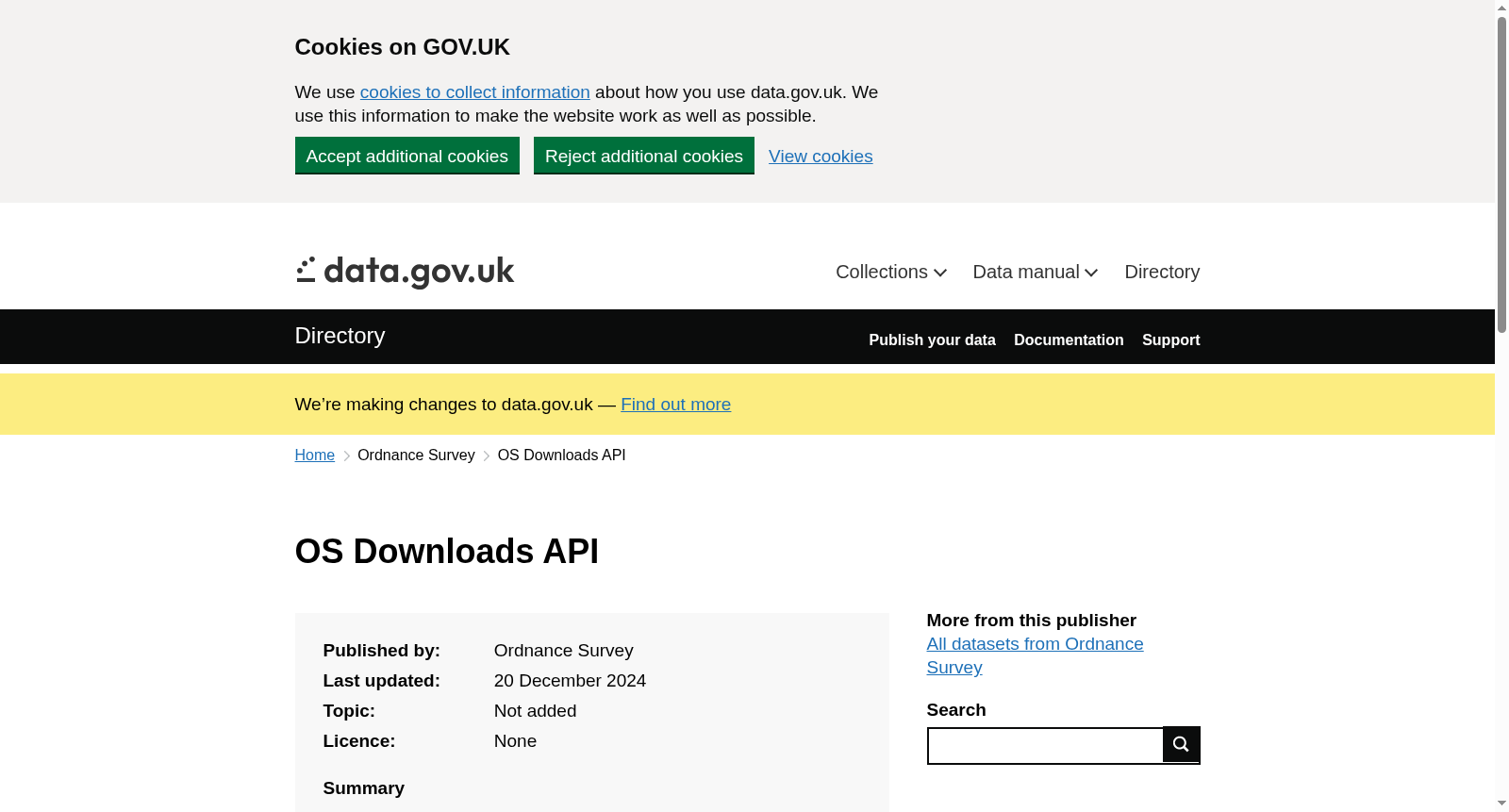Click the '20 December 2024' date
Image resolution: width=1509 pixels, height=812 pixels.
point(570,681)
